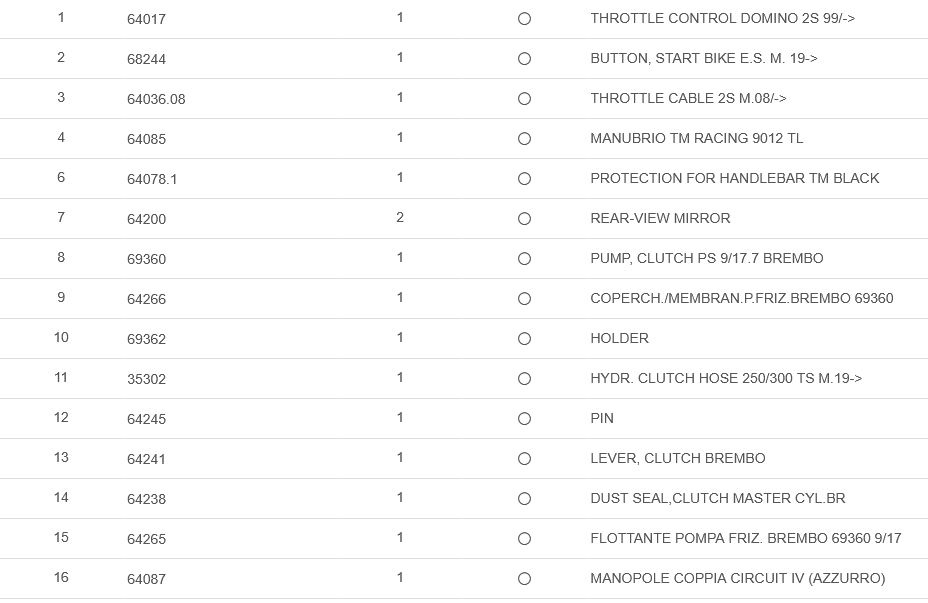Screen dimensions: 928x603
Task: Click COPERCH./MEMBRAN.P.FRIZ.BREMBO description
Action: pos(741,298)
